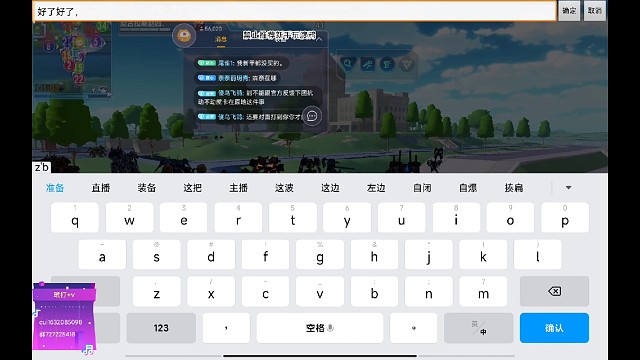Select candidate word 自爆
640x360 pixels.
(468, 188)
